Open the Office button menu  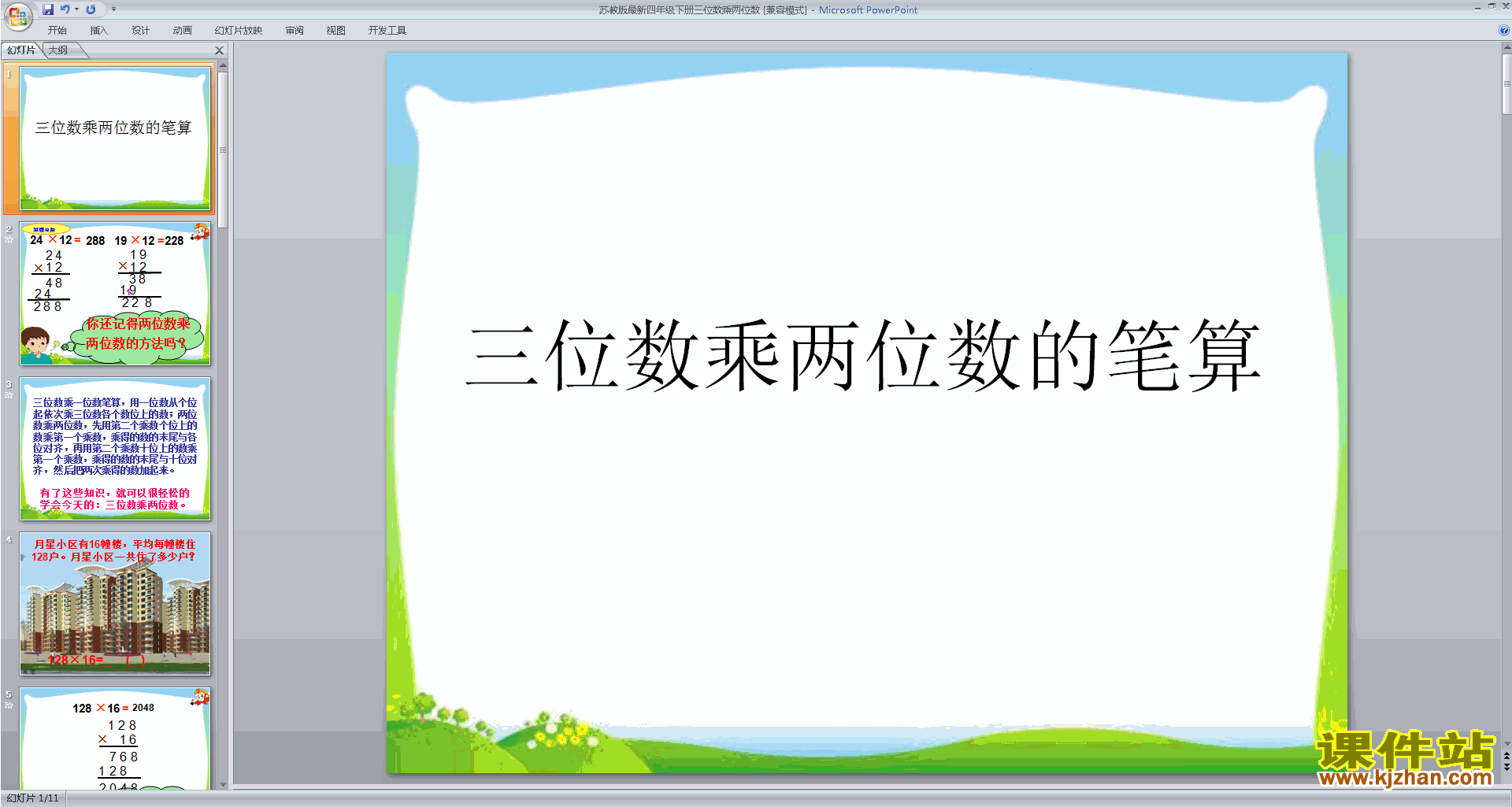click(17, 15)
